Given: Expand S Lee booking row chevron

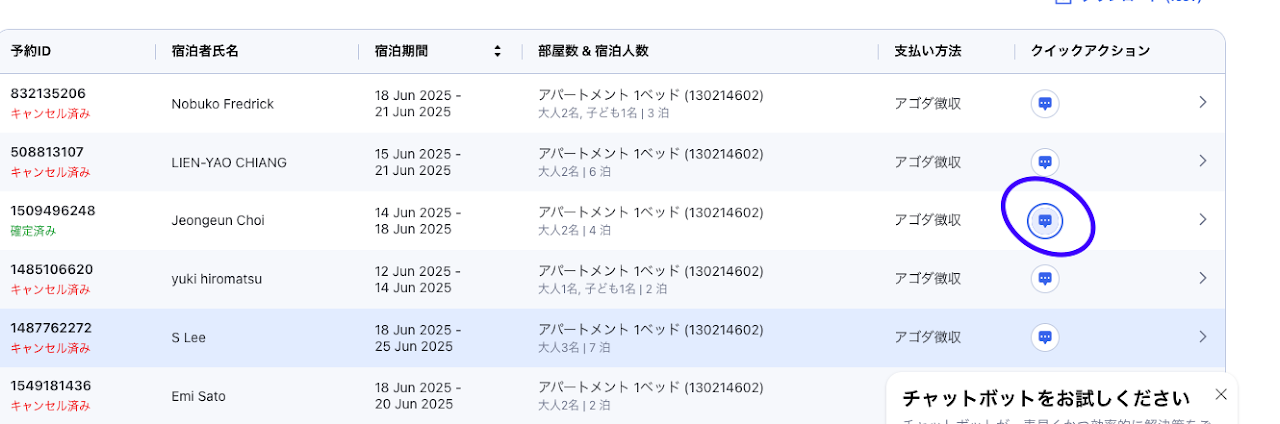Looking at the screenshot, I should click(1203, 336).
